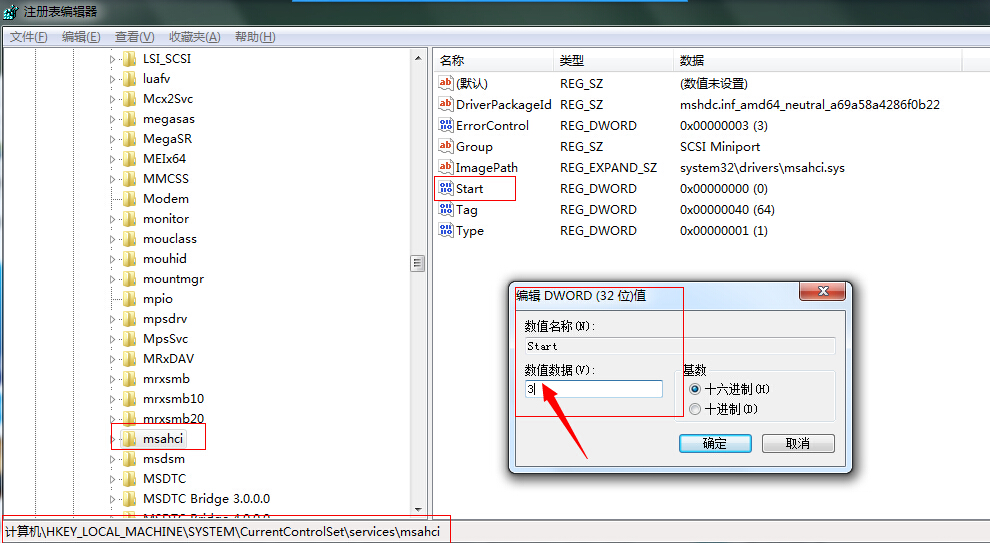Select the ErrorControl DWORD value icon
Image resolution: width=990 pixels, height=543 pixels.
tap(446, 126)
